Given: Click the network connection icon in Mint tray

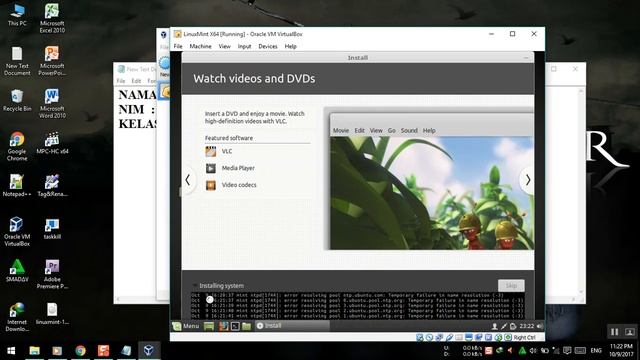Looking at the screenshot, I should [504, 326].
